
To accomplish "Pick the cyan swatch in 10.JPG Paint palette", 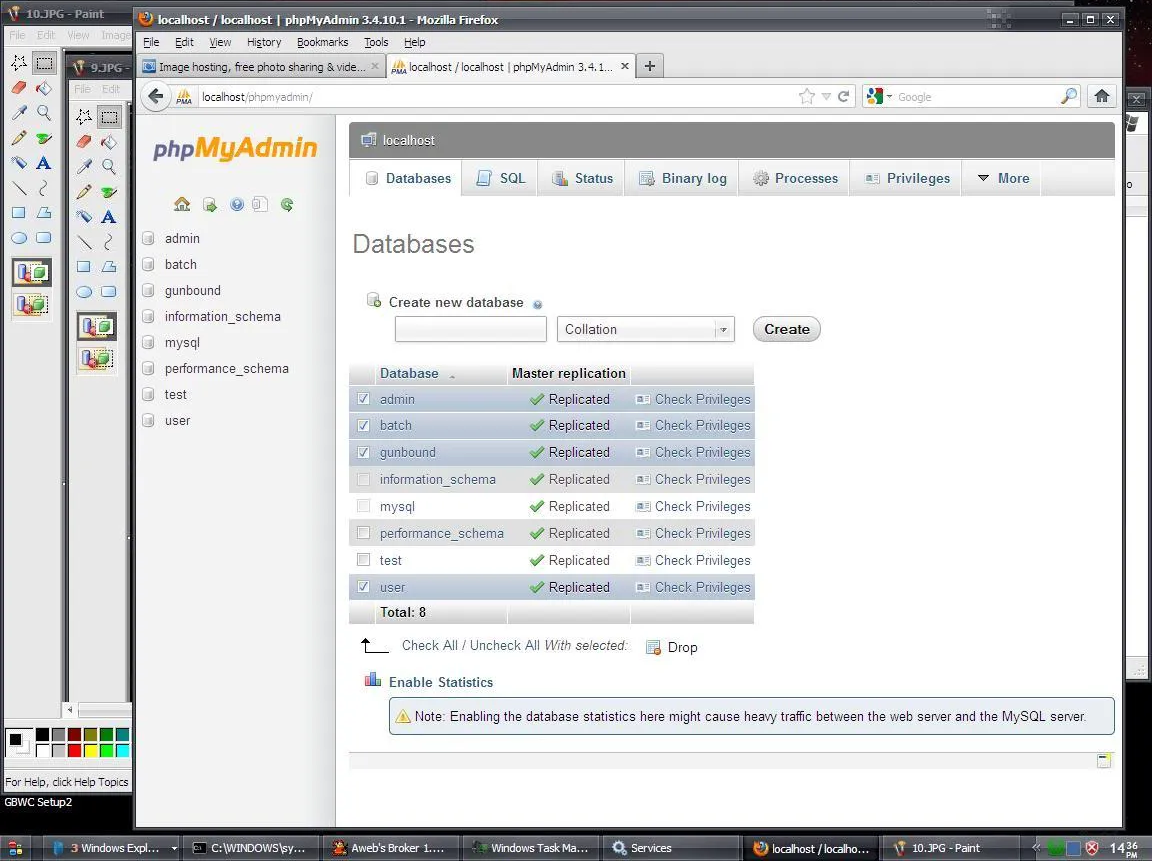I will pyautogui.click(x=123, y=750).
